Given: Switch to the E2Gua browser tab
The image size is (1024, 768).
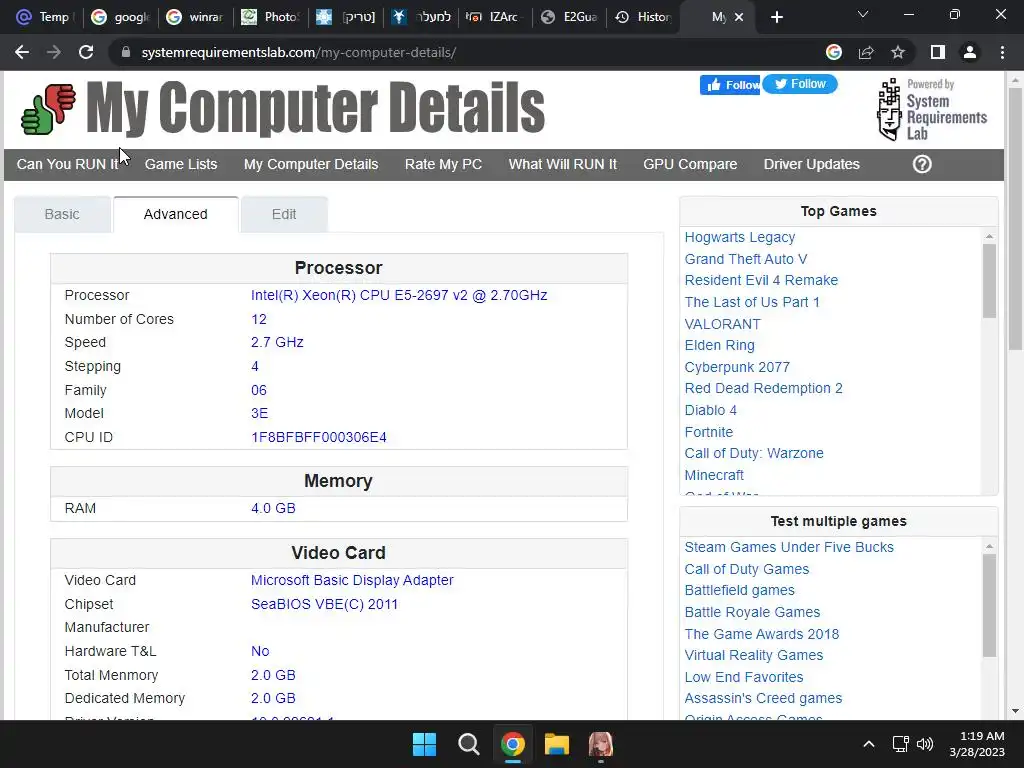Looking at the screenshot, I should [x=570, y=17].
